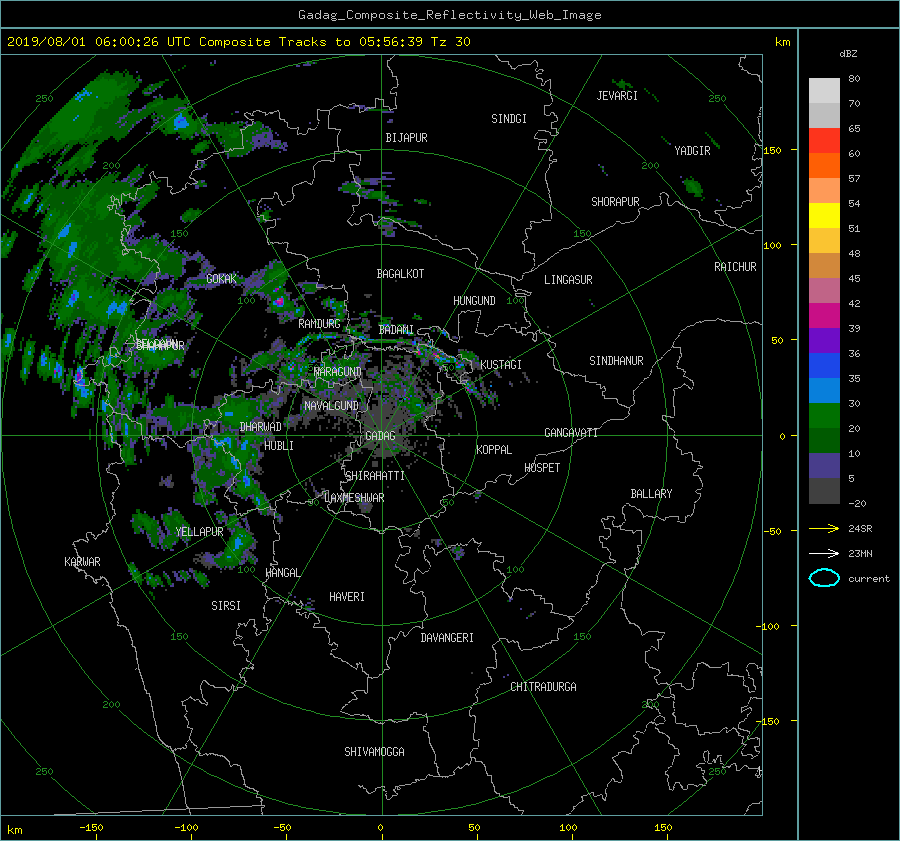Select the 30 dBZ light blue swatch
This screenshot has width=900, height=841.
click(x=824, y=390)
